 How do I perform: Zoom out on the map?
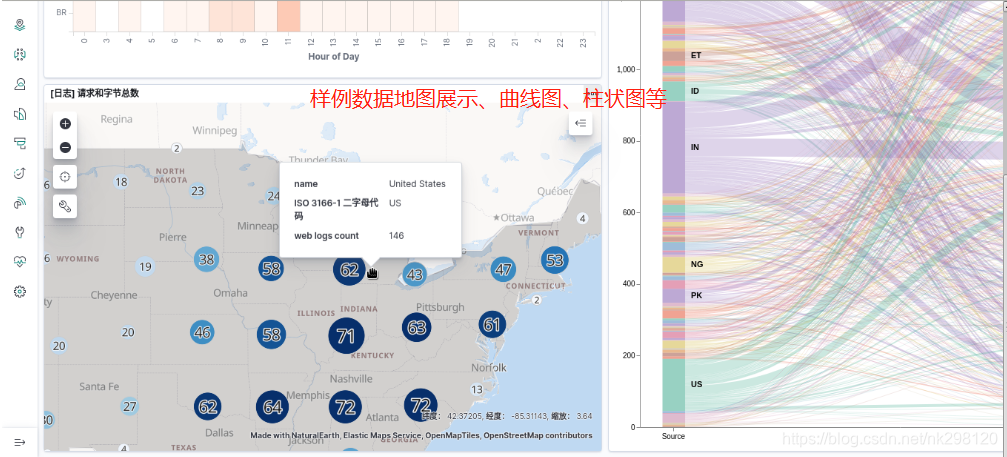click(x=65, y=148)
